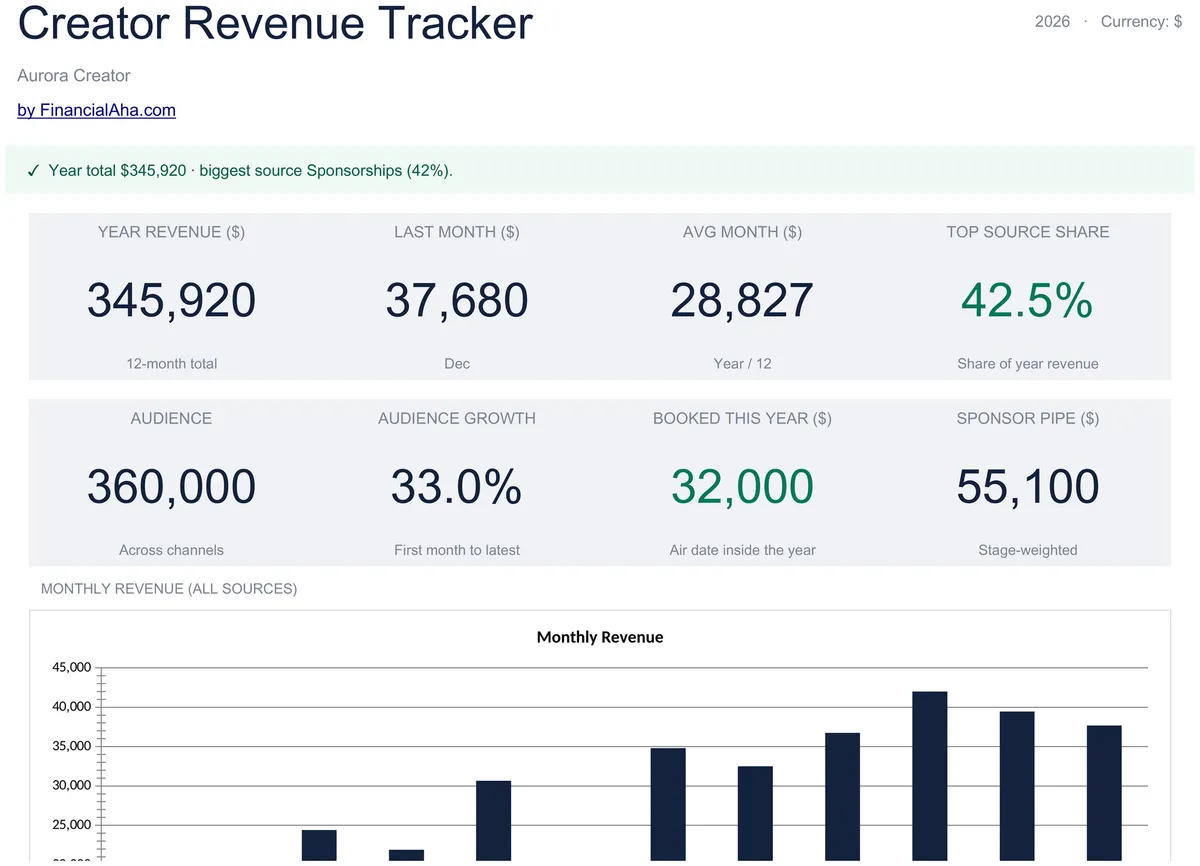Image resolution: width=1200 pixels, height=866 pixels.
Task: Click the 32,000 booked value
Action: (x=742, y=487)
